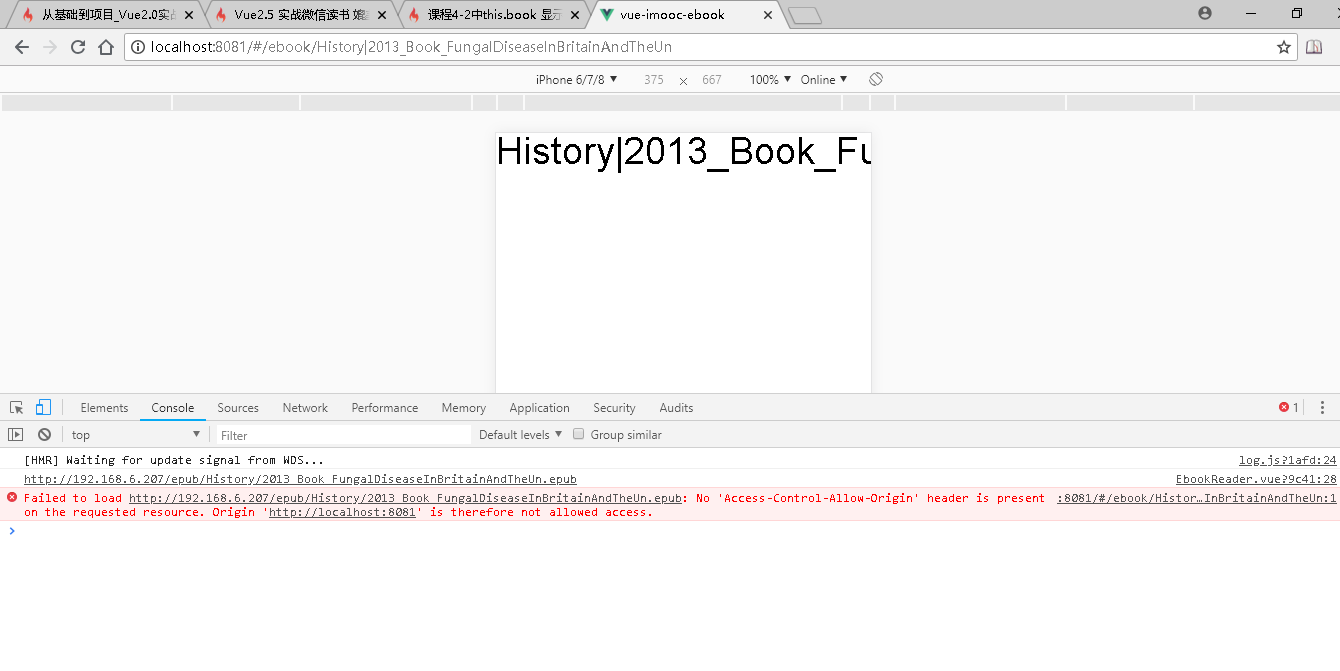Open the Sources panel tab
Viewport: 1340px width, 671px height.
(x=238, y=407)
